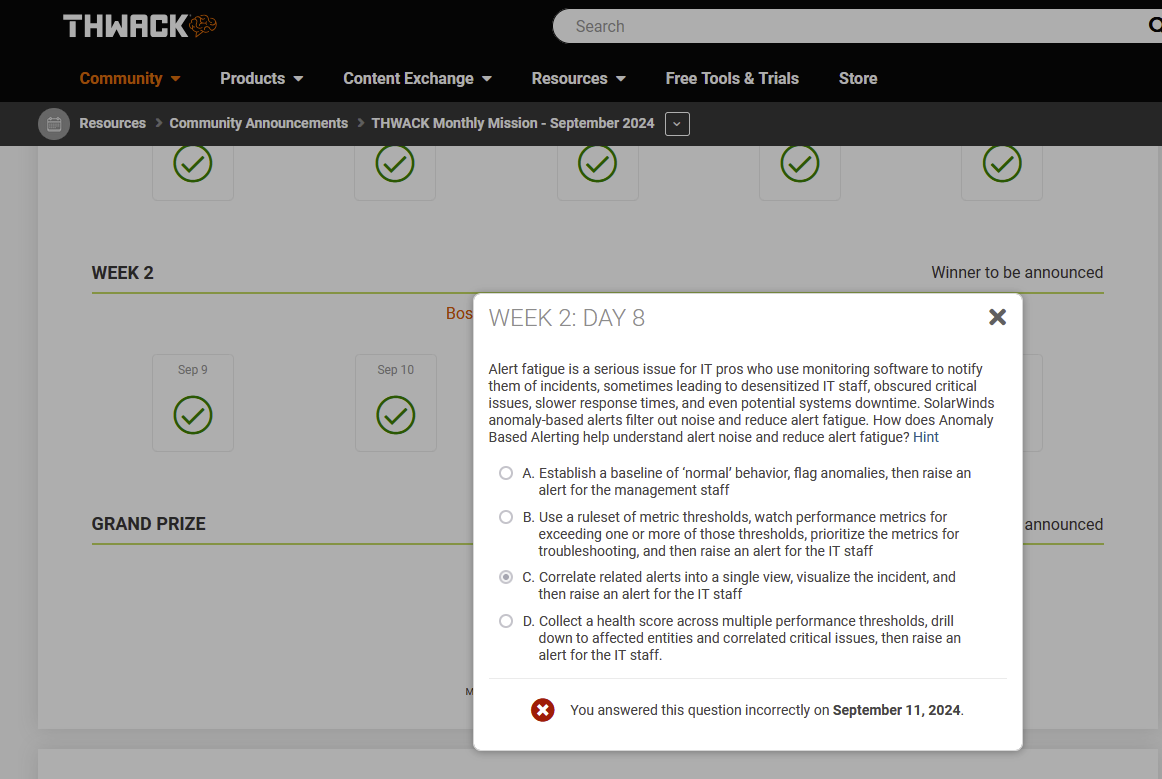Go to Community Announcements breadcrumb
1162x779 pixels.
(x=259, y=123)
